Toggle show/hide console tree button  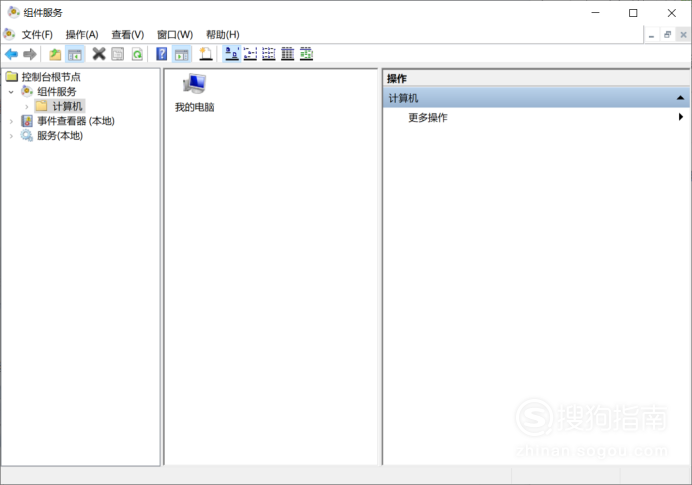(75, 54)
